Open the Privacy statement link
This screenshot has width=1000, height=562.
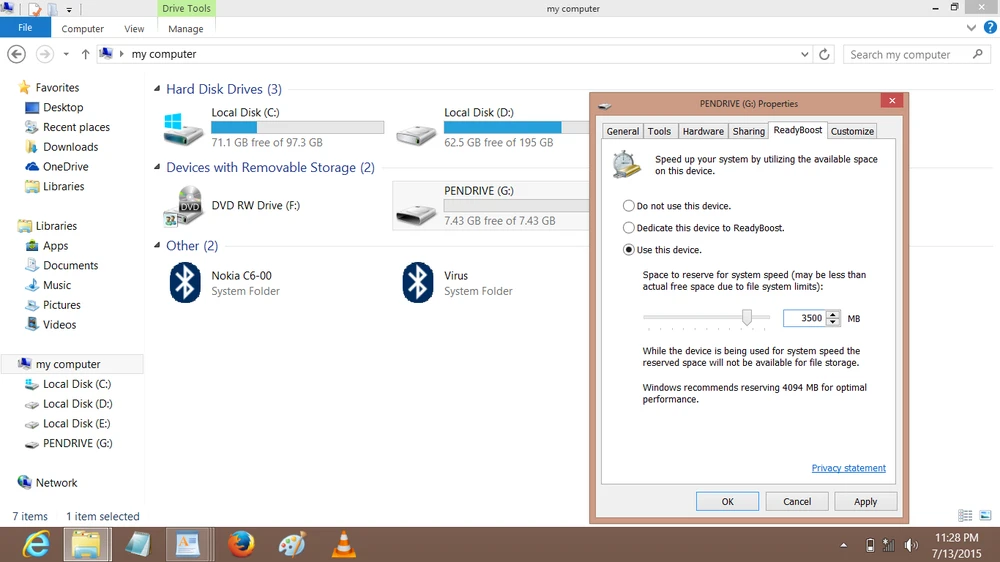point(848,468)
